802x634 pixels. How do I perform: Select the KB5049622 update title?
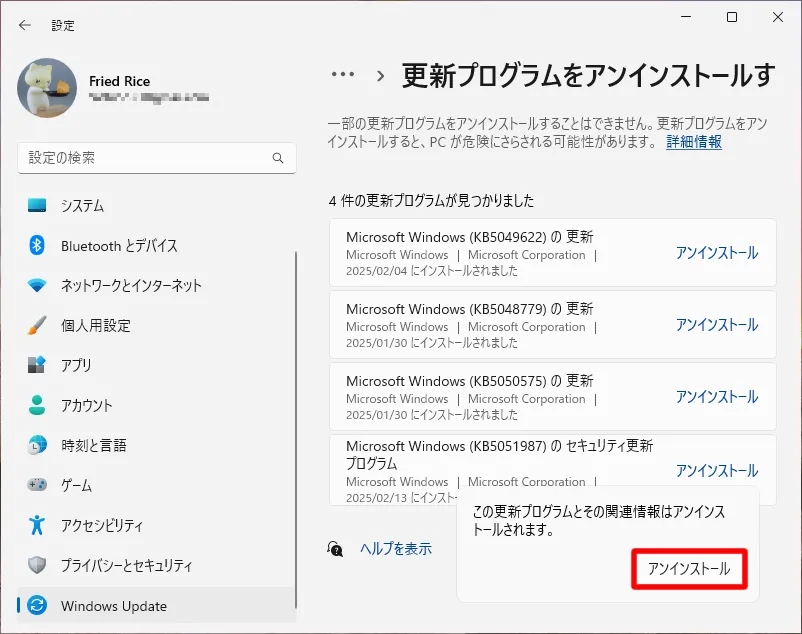[x=470, y=237]
